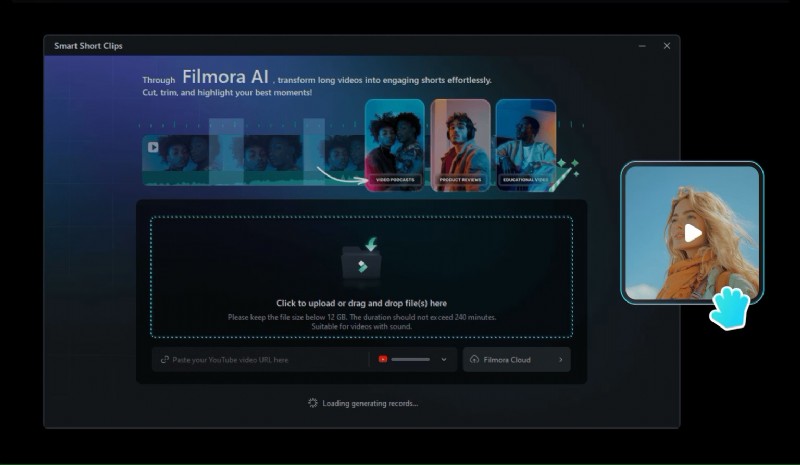
Task: Click 'Click to upload or drag and drop' text
Action: tap(361, 303)
